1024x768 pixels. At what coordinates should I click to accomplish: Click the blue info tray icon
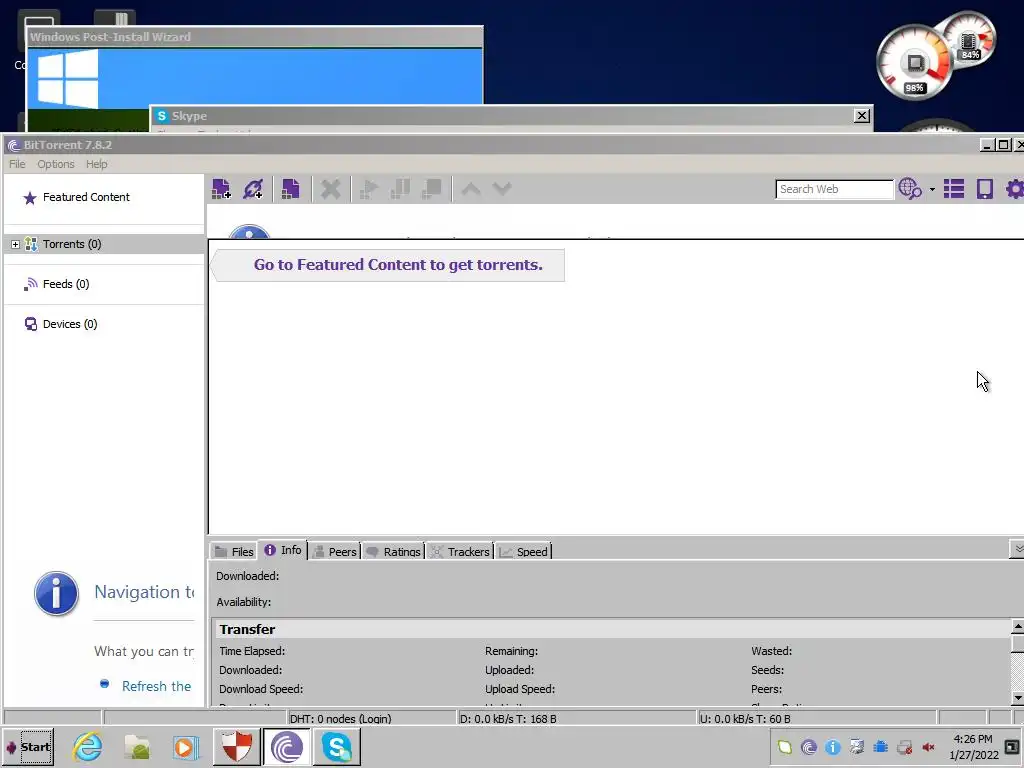(833, 747)
